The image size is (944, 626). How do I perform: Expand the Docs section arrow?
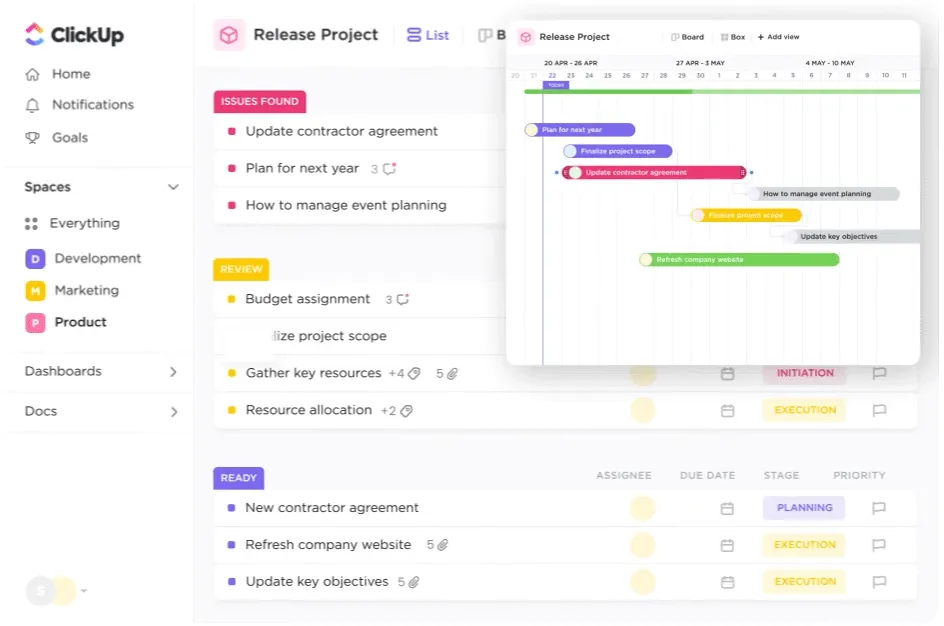point(174,412)
